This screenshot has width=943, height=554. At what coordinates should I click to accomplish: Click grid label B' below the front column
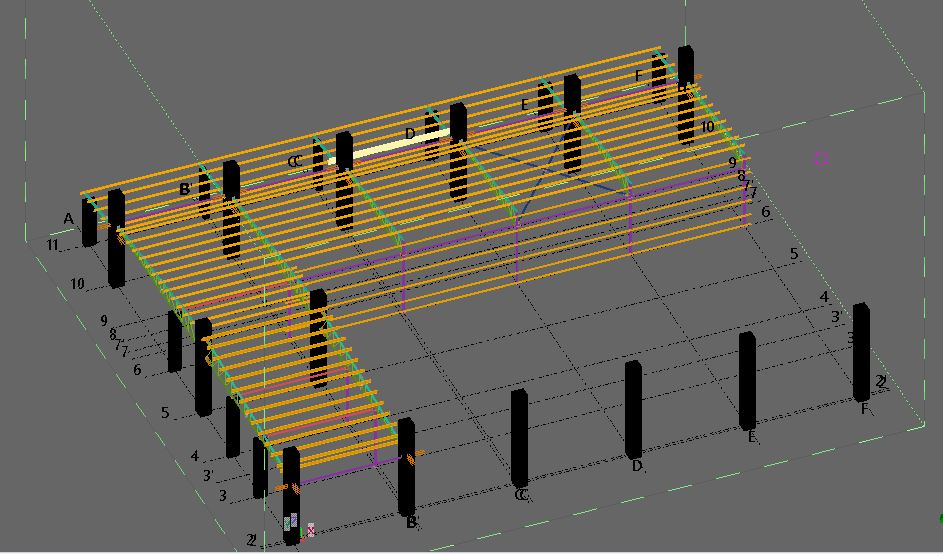click(411, 522)
